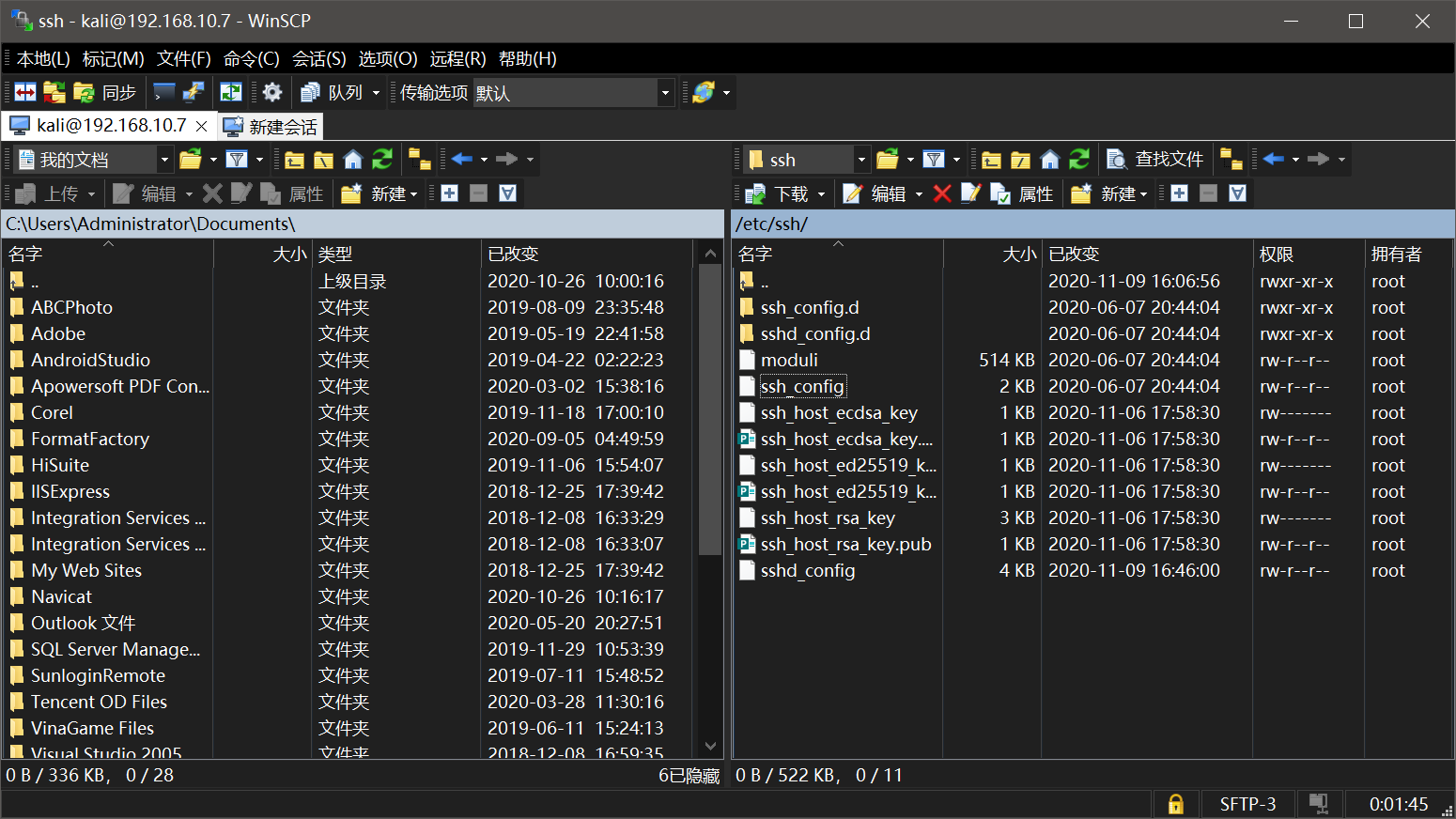Select the AndroidStudio folder in local panel
The image size is (1456, 819).
(x=90, y=360)
